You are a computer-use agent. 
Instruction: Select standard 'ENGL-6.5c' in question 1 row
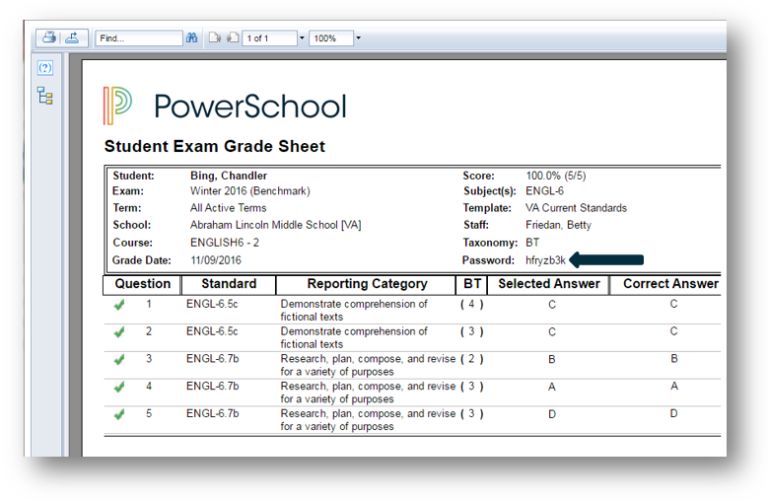pos(212,304)
